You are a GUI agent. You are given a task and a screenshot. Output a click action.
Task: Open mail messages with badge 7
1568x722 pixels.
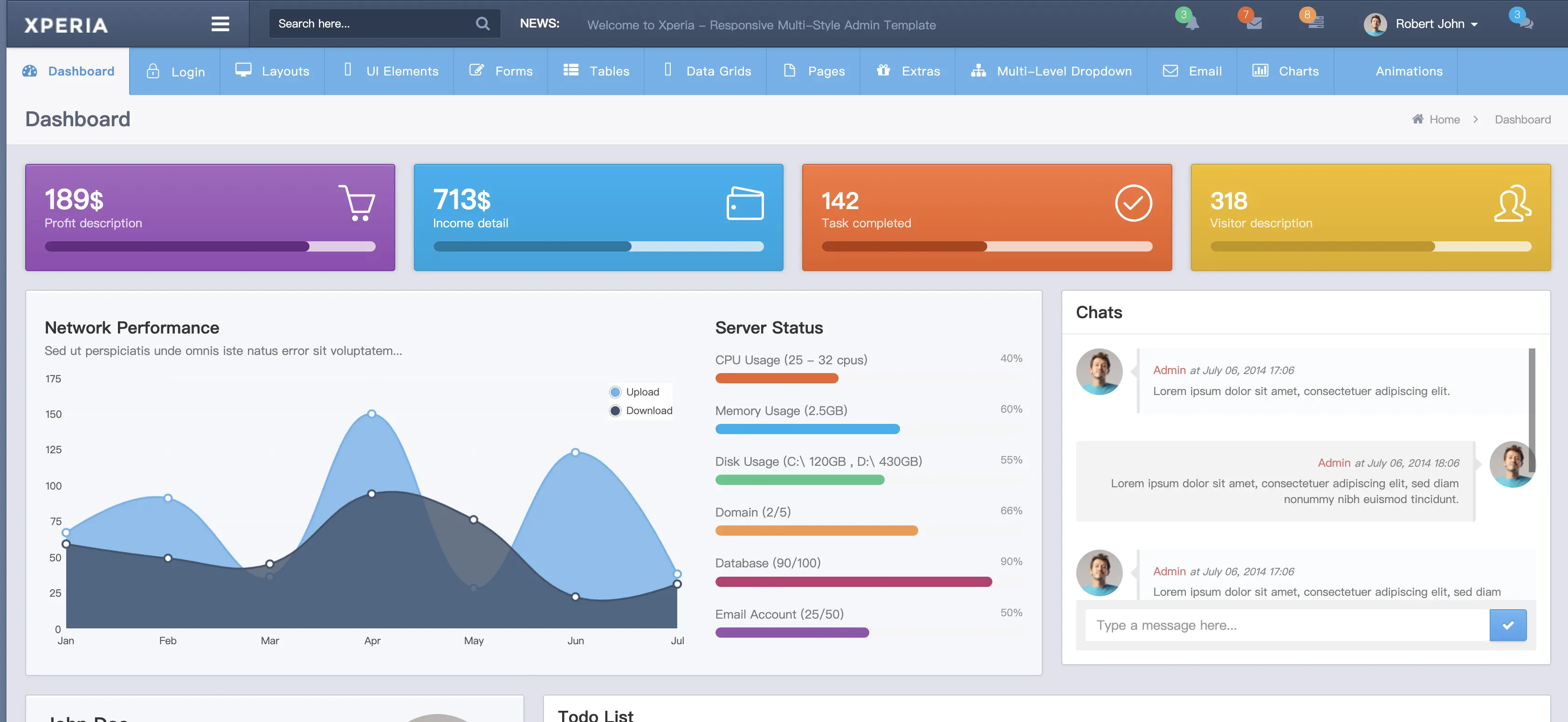click(1254, 23)
